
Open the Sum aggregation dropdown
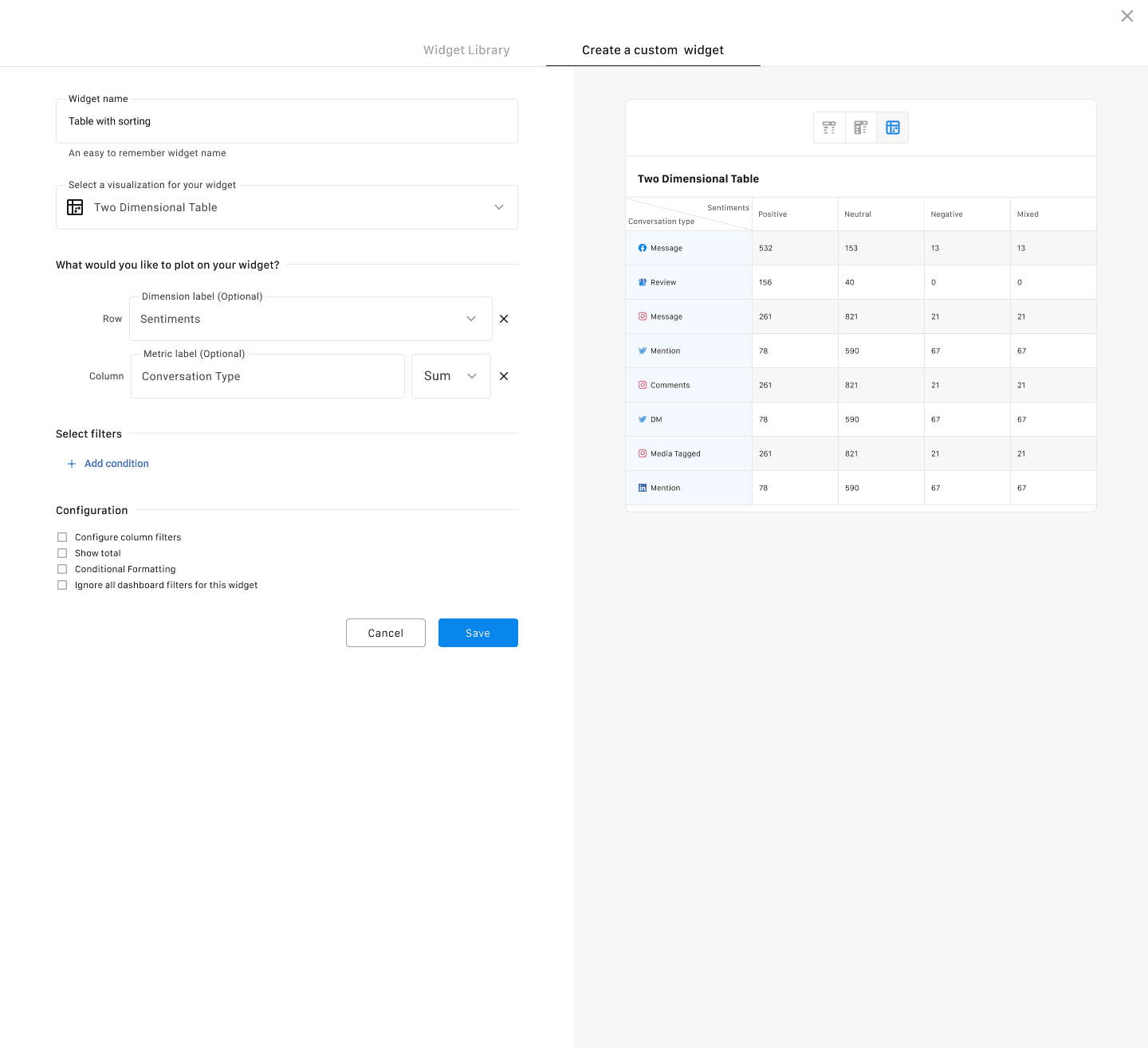point(450,376)
